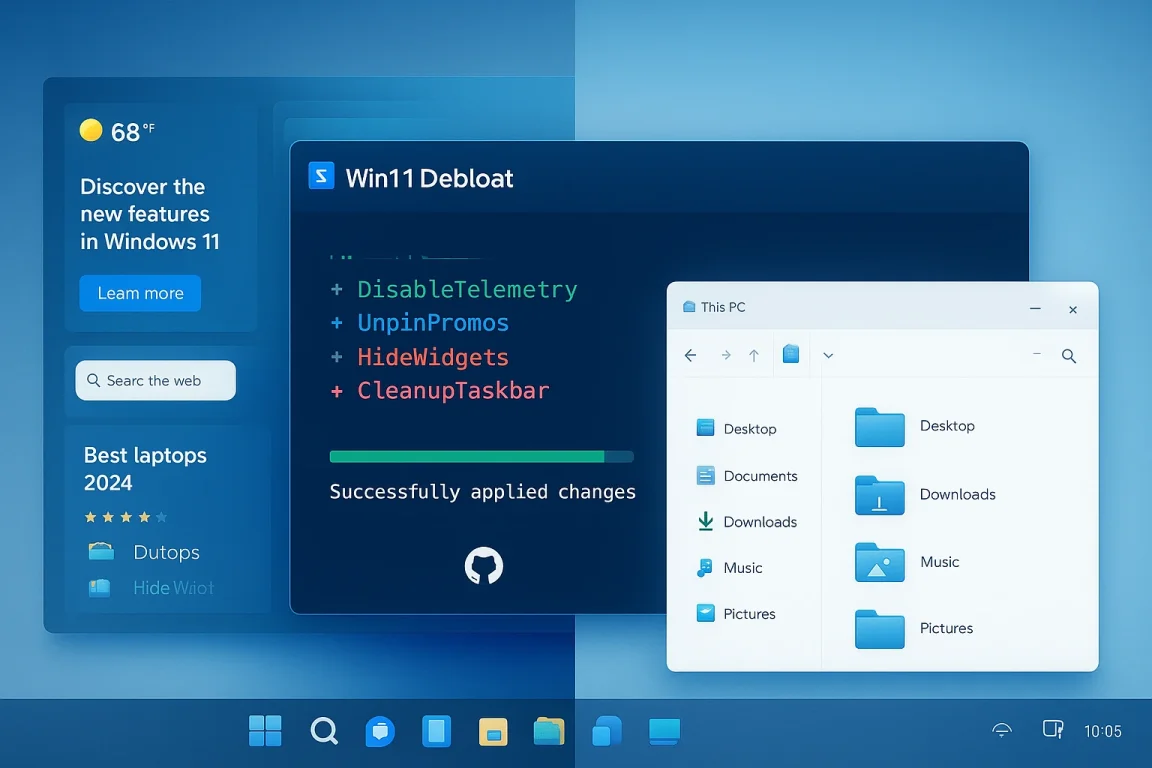
Task: Click the network icon in the system tray
Action: click(1001, 731)
